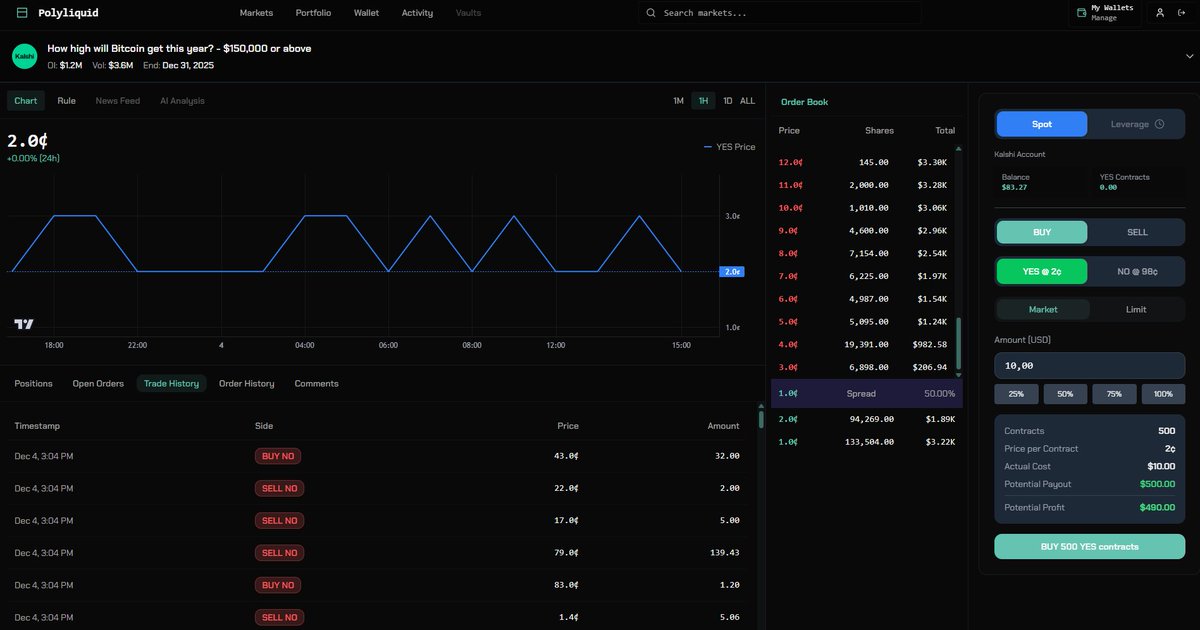
Task: Select the 1H chart interval
Action: point(703,101)
